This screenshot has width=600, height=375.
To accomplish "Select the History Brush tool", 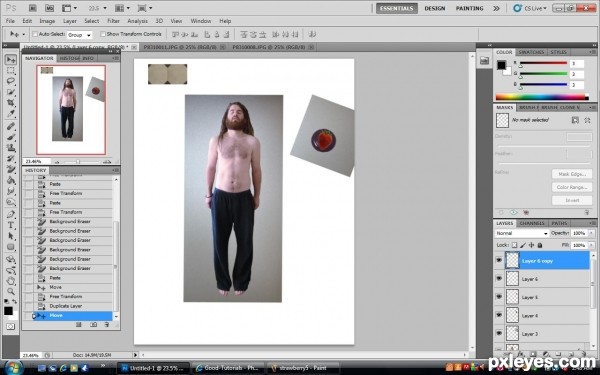I will [11, 158].
